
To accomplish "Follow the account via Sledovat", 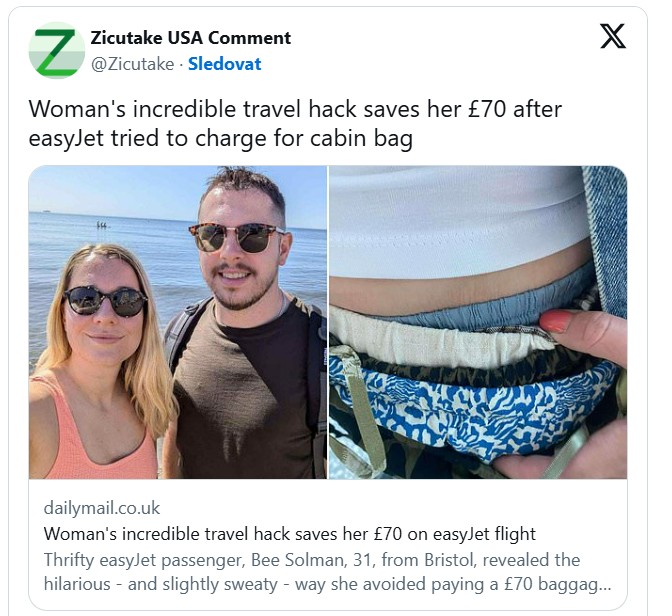I will [x=225, y=64].
